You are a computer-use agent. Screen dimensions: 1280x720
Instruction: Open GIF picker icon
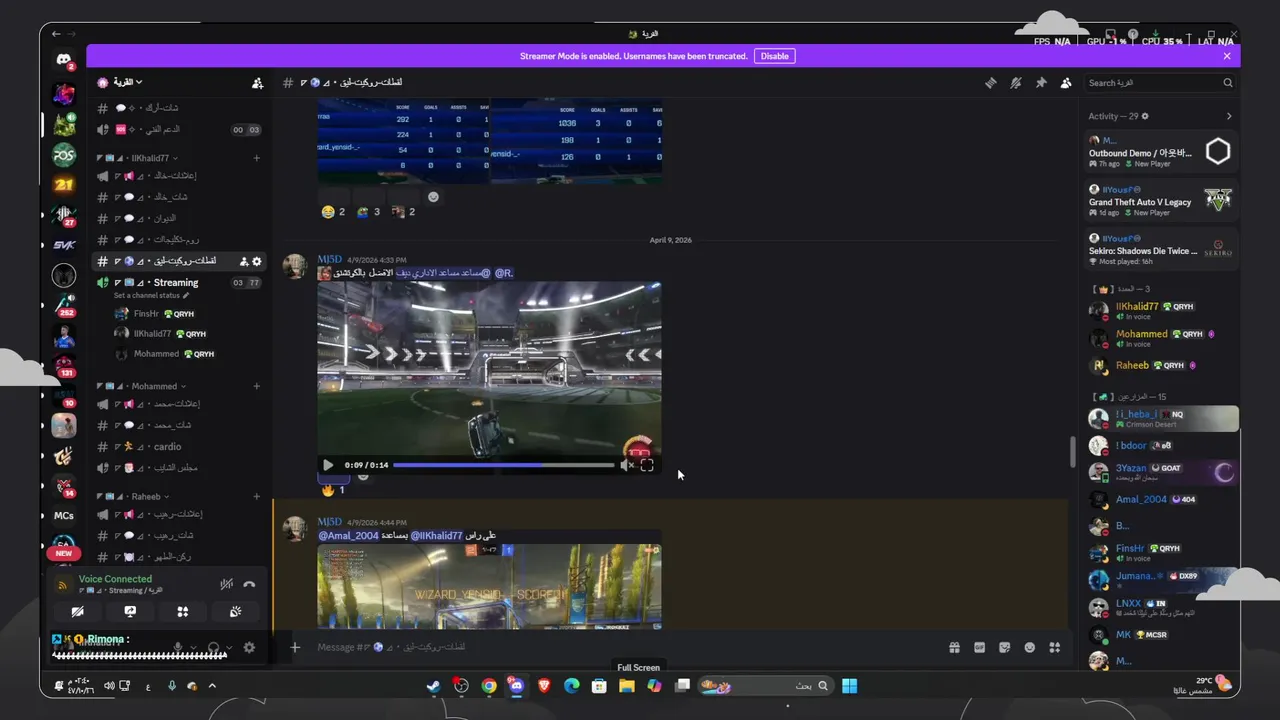[979, 647]
